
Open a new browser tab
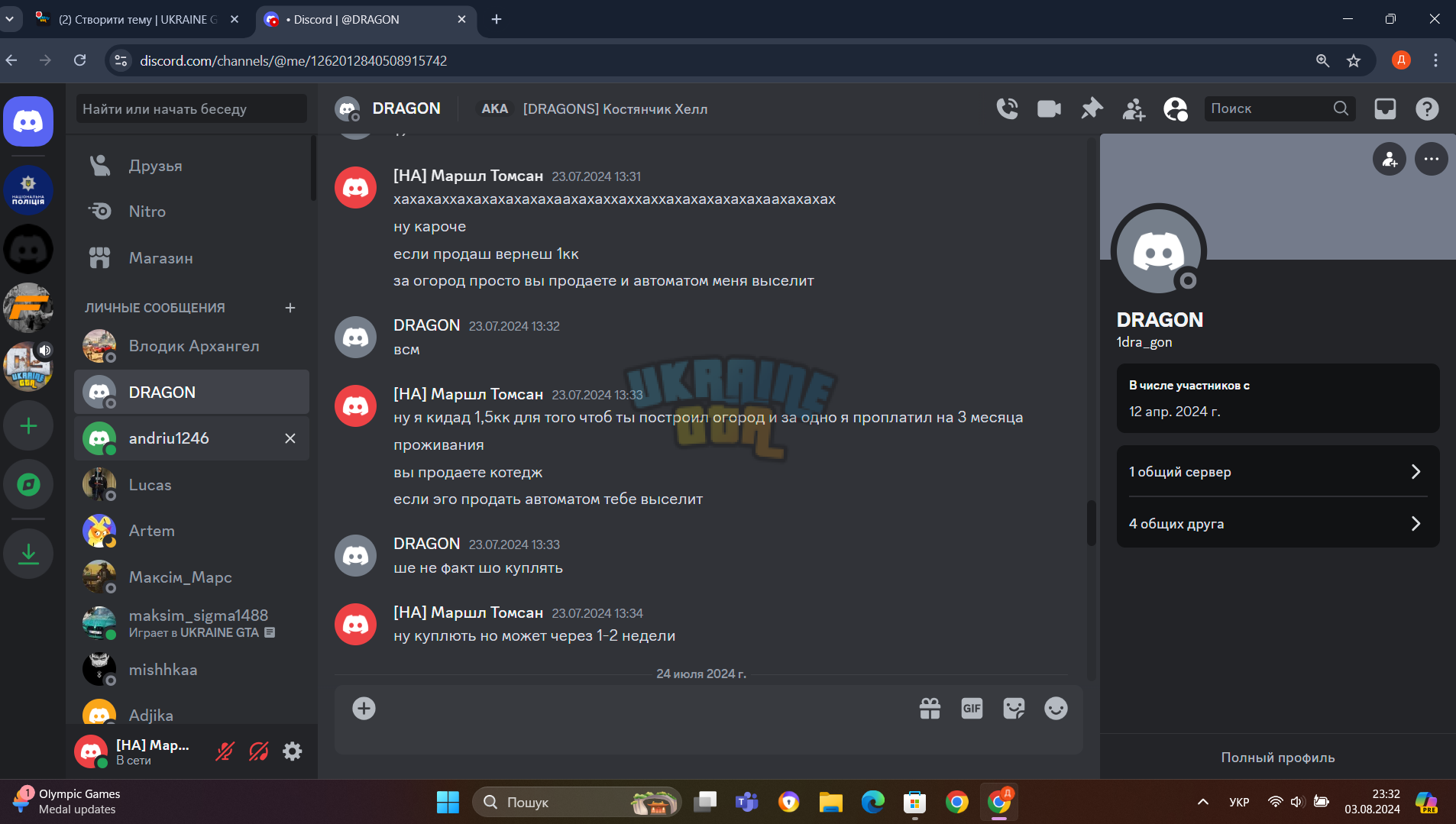click(x=497, y=19)
